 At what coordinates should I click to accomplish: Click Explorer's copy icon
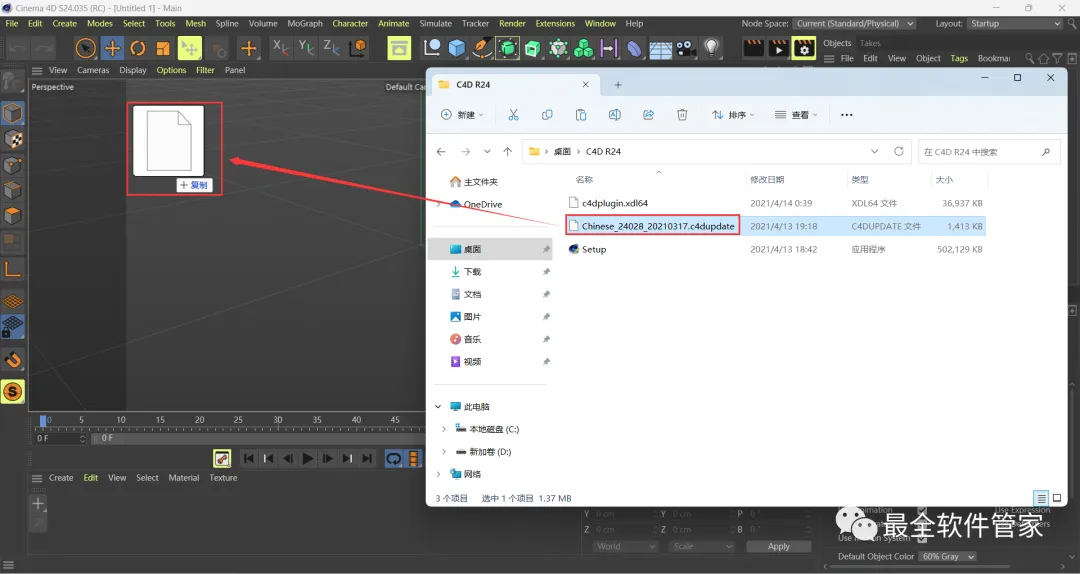[x=547, y=115]
